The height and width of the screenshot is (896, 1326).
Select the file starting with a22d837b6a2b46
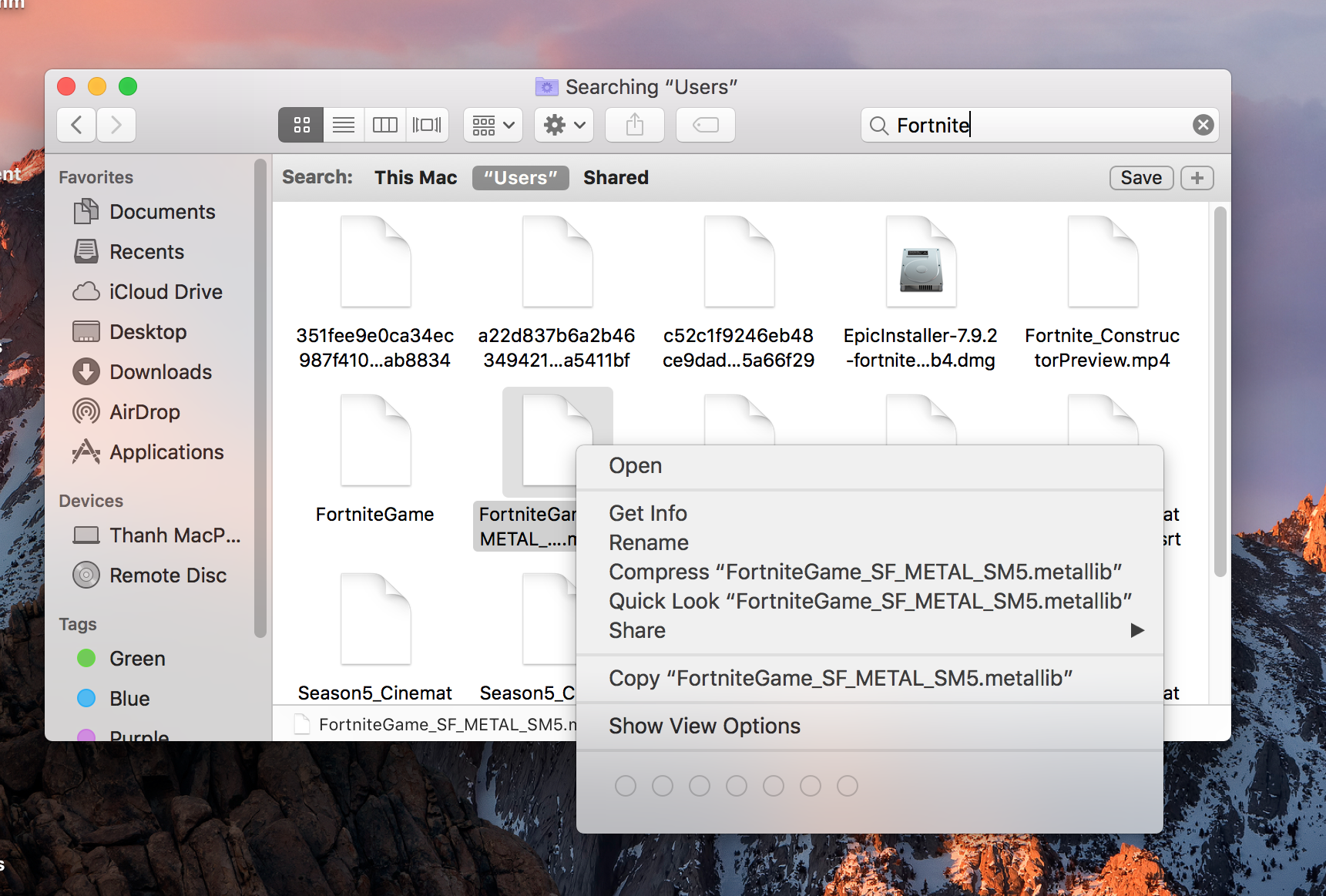[557, 293]
